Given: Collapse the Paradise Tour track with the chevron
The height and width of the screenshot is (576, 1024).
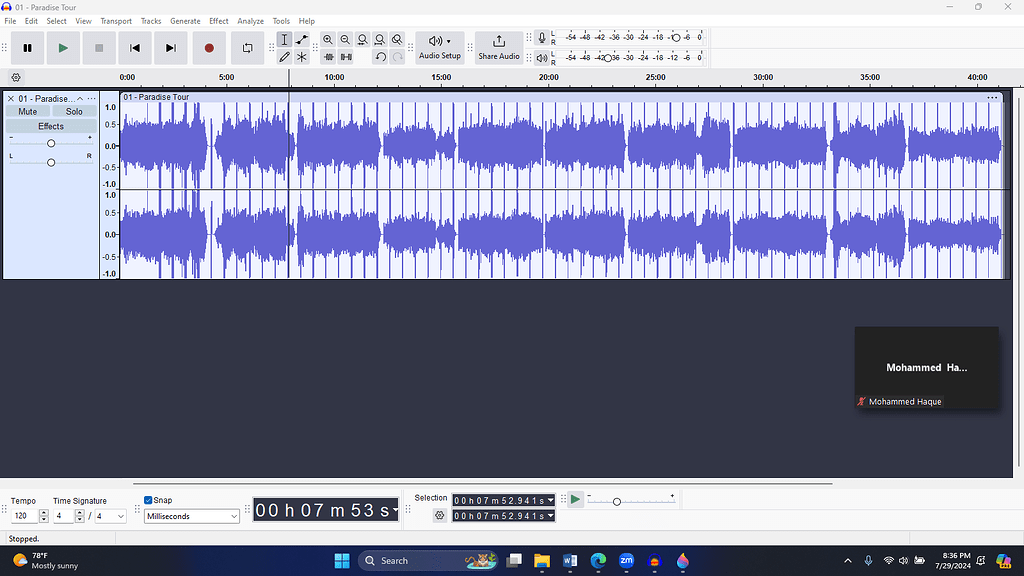Looking at the screenshot, I should tap(80, 98).
